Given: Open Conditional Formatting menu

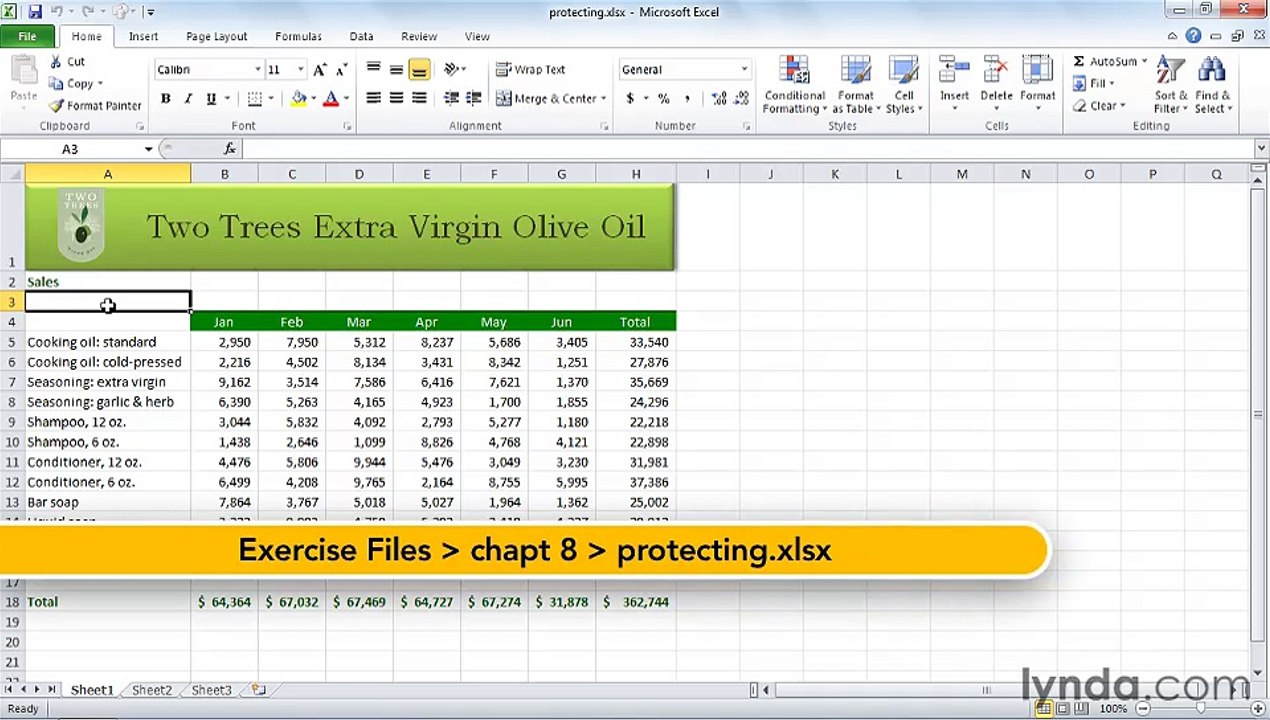Looking at the screenshot, I should [x=795, y=86].
